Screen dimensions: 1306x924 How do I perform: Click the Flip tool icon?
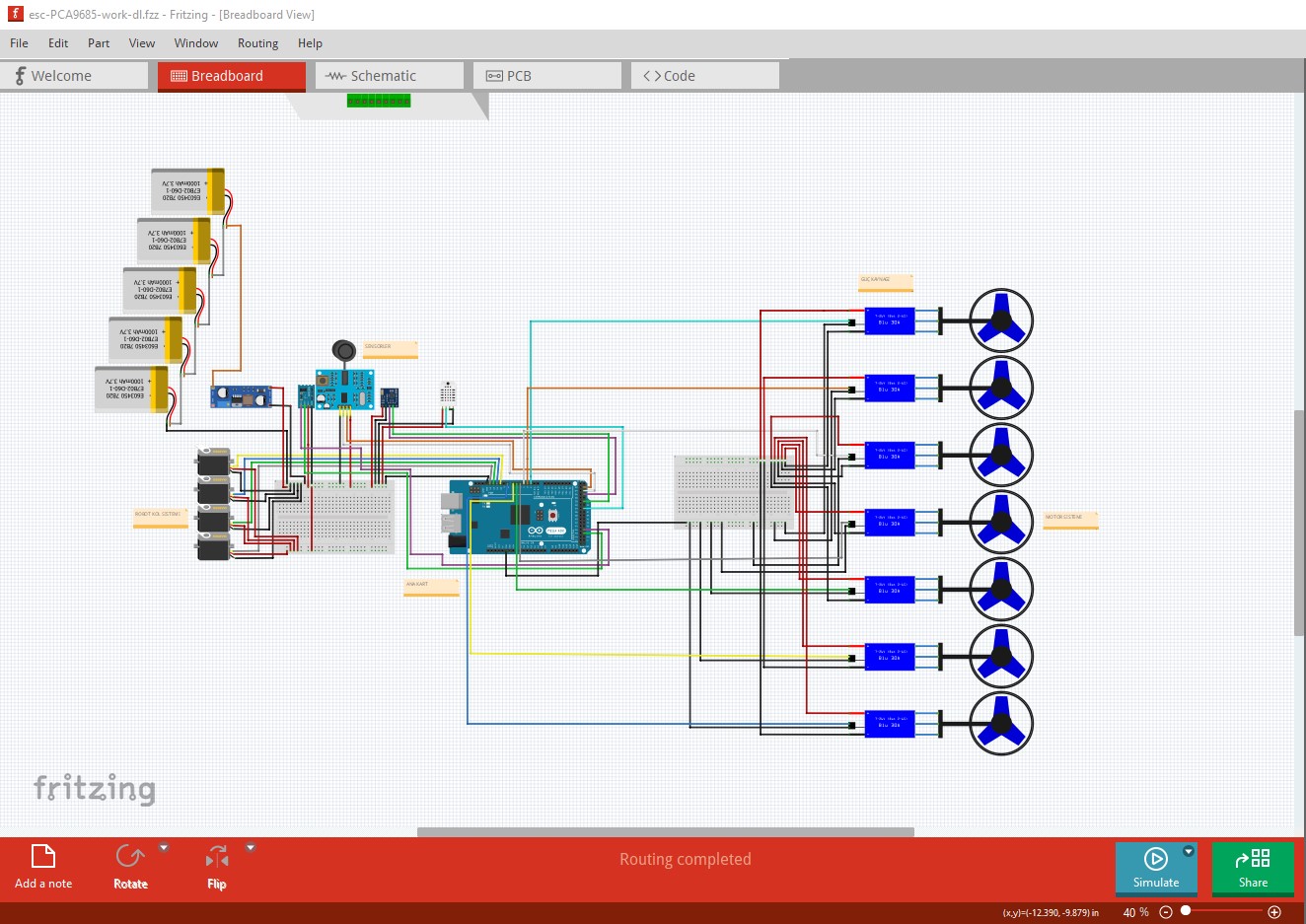point(217,856)
